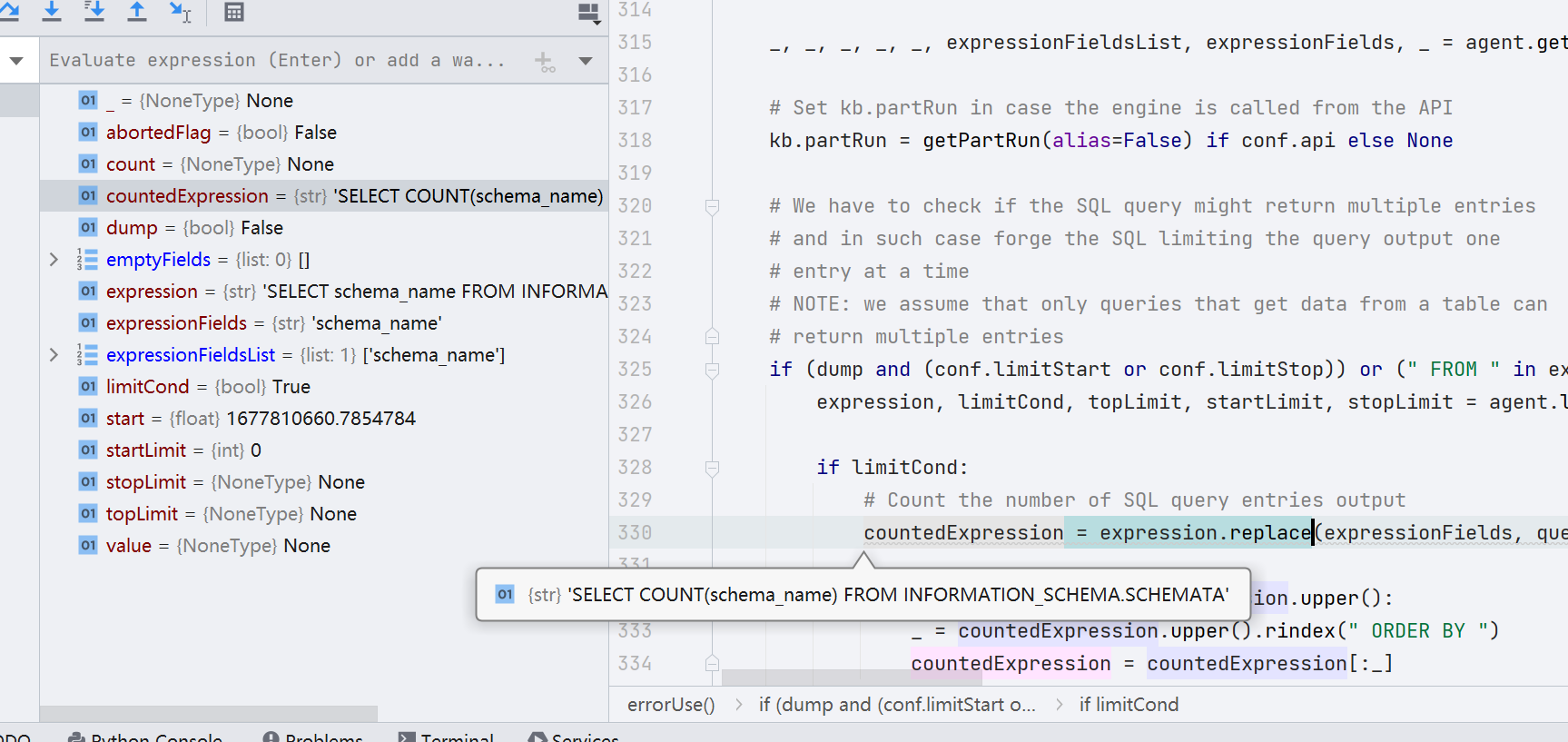Select the topLimit variable row
This screenshot has height=742, width=1568.
point(324,514)
